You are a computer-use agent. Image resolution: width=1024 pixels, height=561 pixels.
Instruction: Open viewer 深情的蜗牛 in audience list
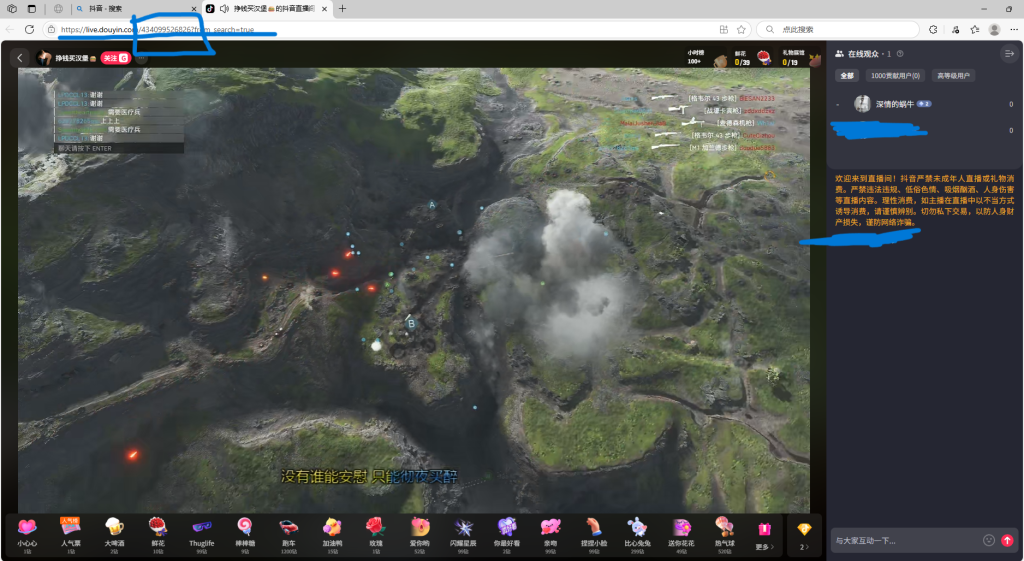tap(924, 104)
